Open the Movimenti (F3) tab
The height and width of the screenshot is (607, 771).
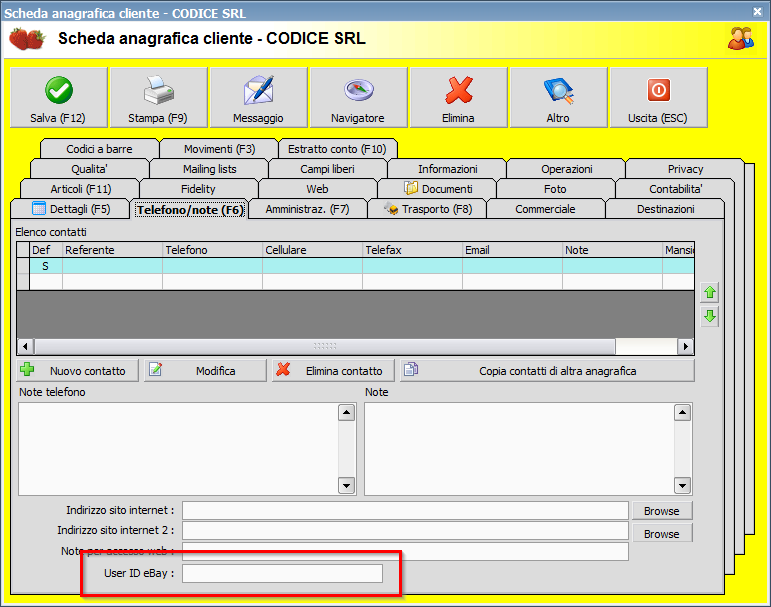pyautogui.click(x=219, y=149)
